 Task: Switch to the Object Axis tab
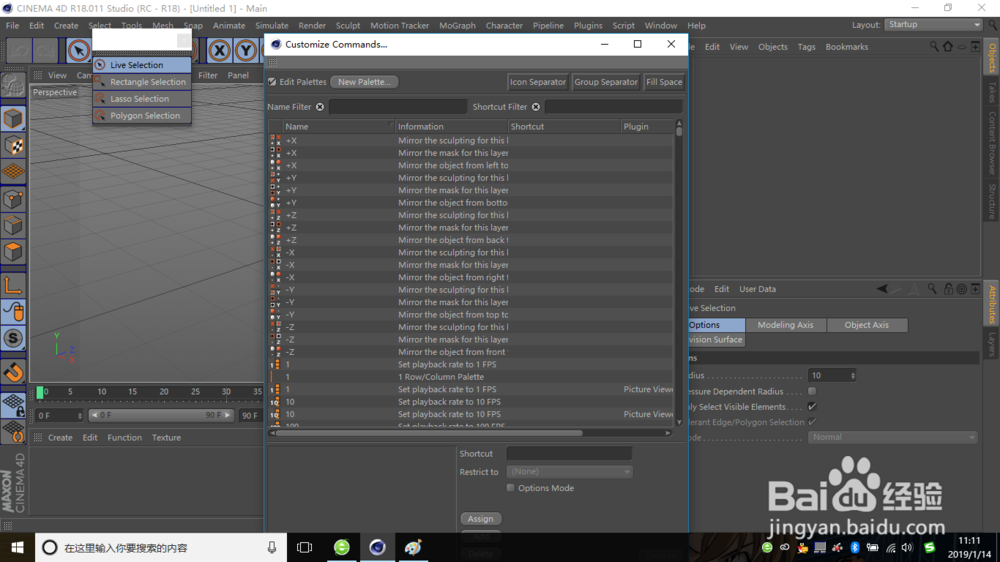pos(866,325)
